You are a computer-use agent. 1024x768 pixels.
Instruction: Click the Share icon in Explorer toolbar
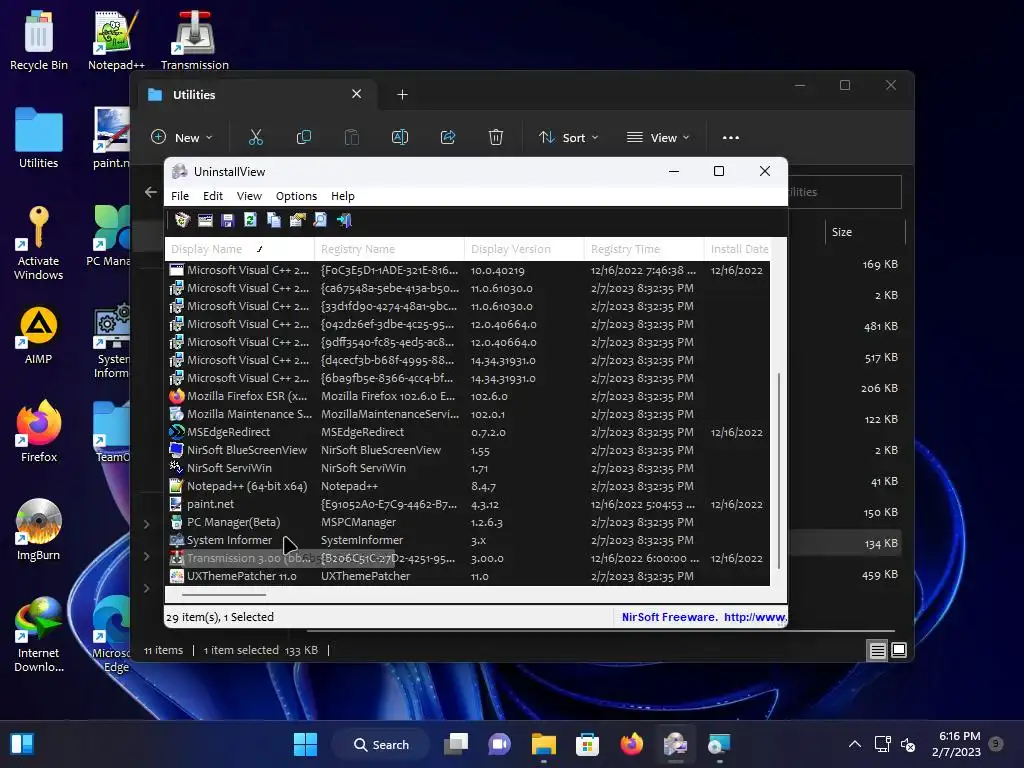[x=448, y=137]
